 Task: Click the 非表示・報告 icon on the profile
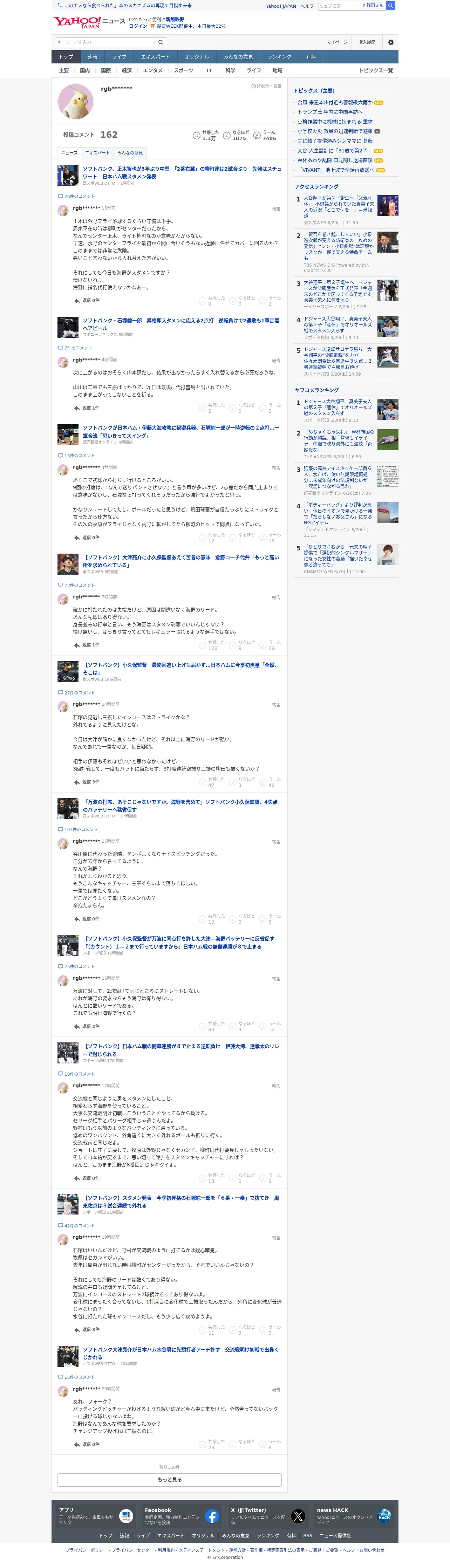[x=253, y=87]
